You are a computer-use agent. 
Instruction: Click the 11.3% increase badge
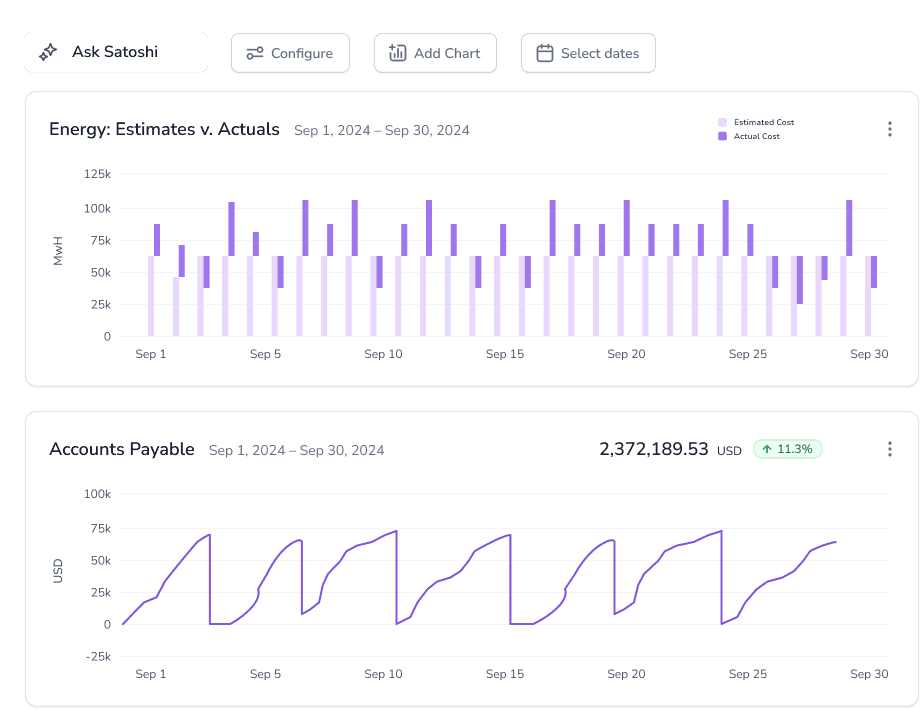pos(788,449)
